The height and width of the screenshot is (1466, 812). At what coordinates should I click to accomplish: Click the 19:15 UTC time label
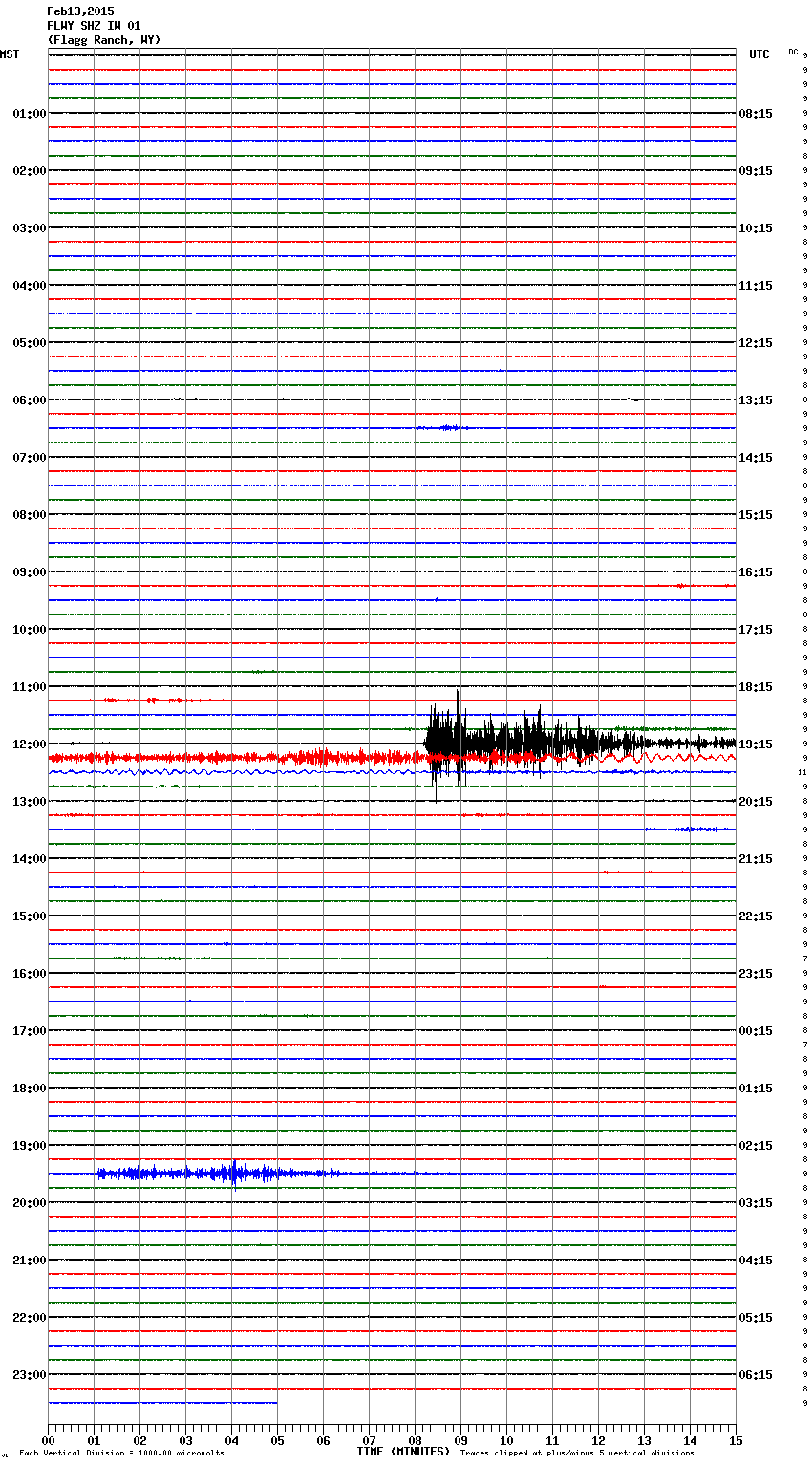[756, 744]
